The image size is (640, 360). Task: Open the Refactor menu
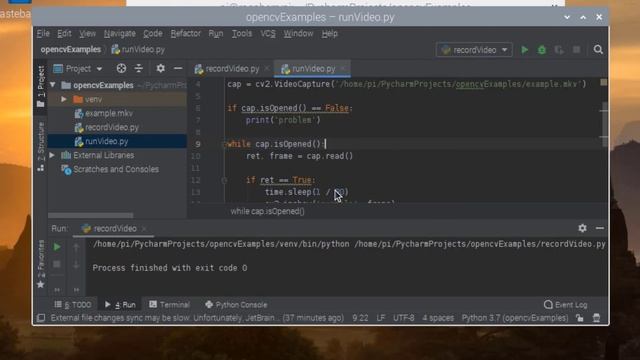[186, 33]
